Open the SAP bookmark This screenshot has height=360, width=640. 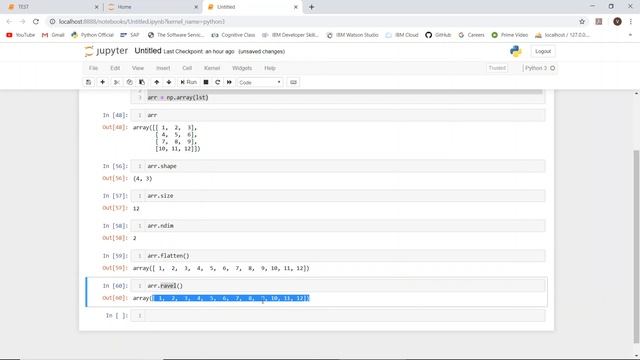(130, 35)
